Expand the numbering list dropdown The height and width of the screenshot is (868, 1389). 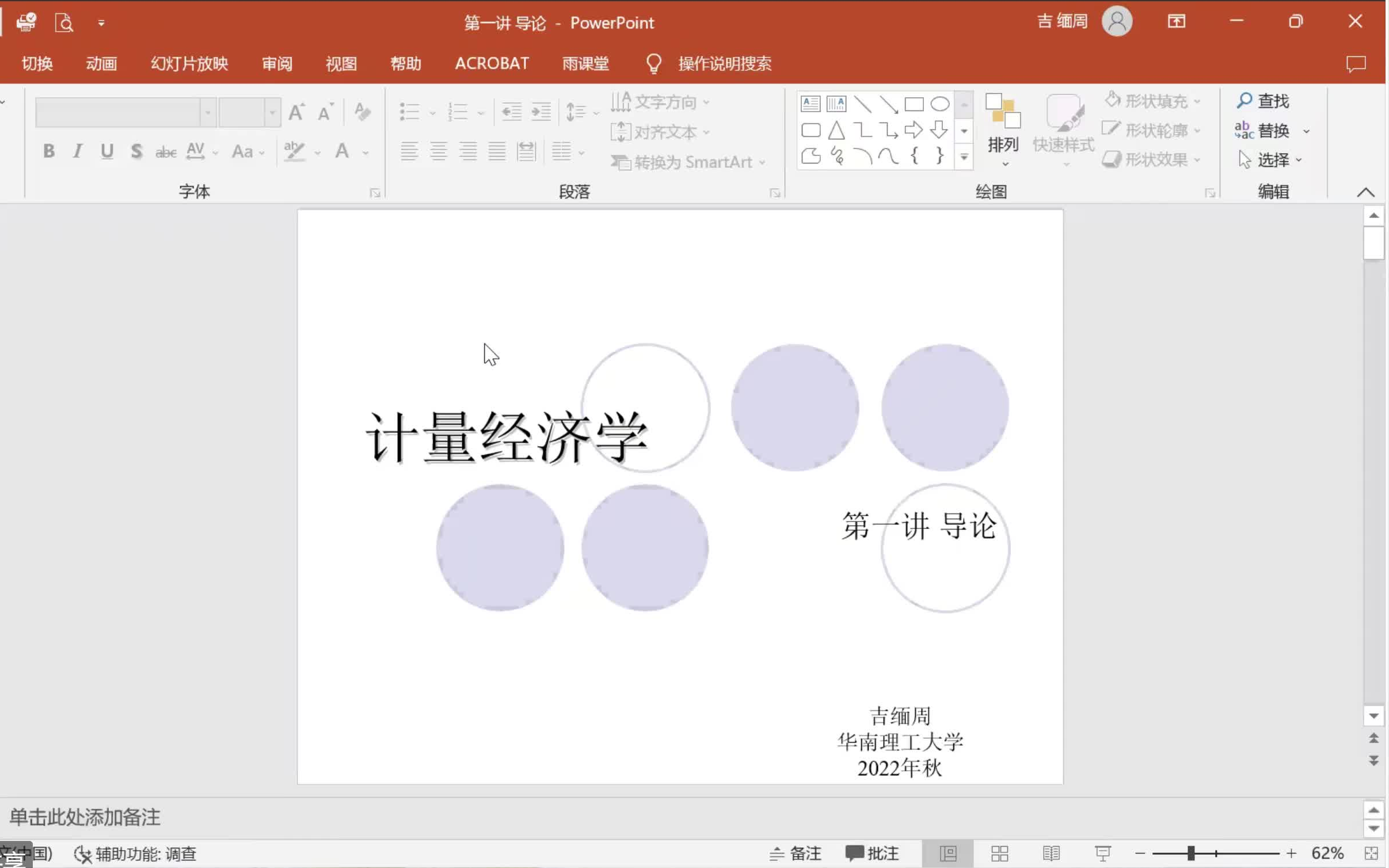[x=481, y=113]
